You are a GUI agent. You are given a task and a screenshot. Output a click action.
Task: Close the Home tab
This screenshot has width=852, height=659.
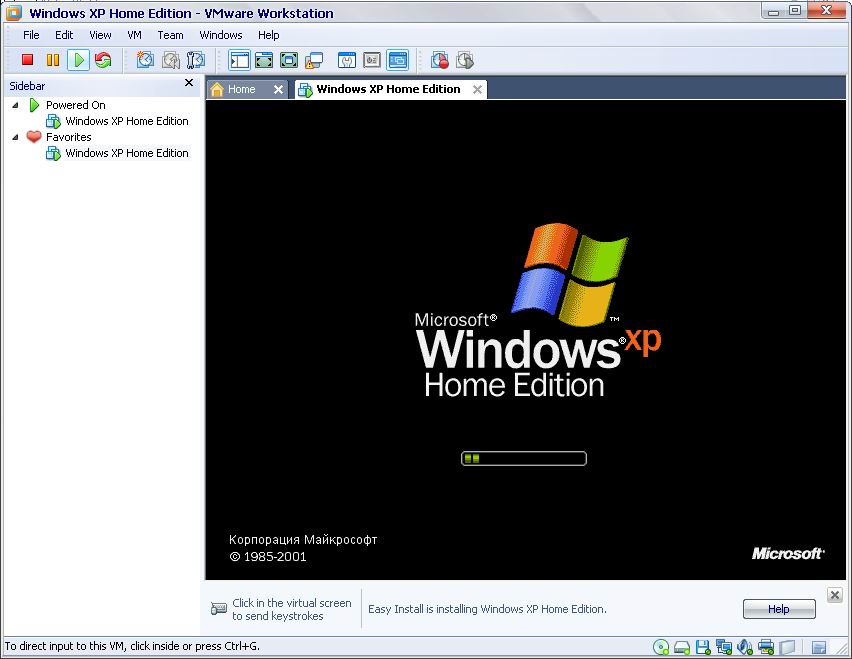coord(278,90)
